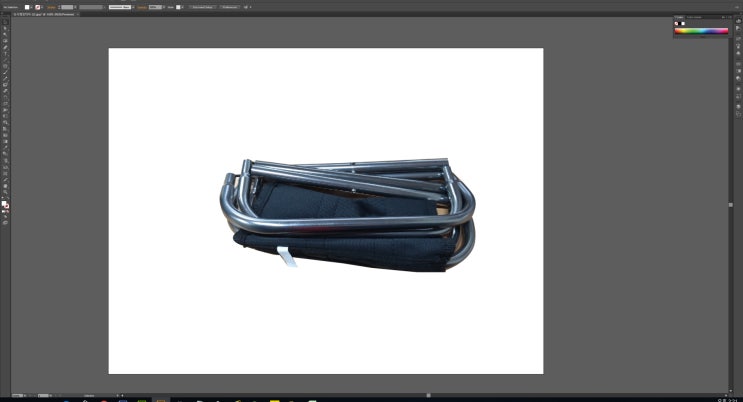Viewport: 743px width, 402px height.
Task: Select the Blend tool
Action: (x=5, y=154)
